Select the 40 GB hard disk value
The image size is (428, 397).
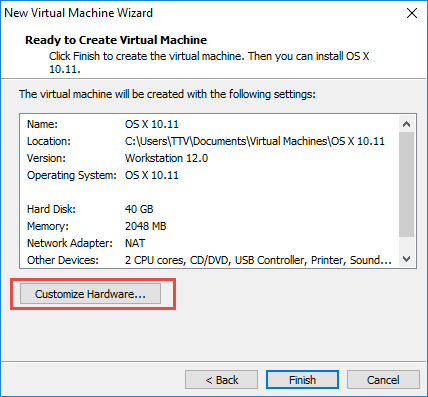tap(139, 209)
